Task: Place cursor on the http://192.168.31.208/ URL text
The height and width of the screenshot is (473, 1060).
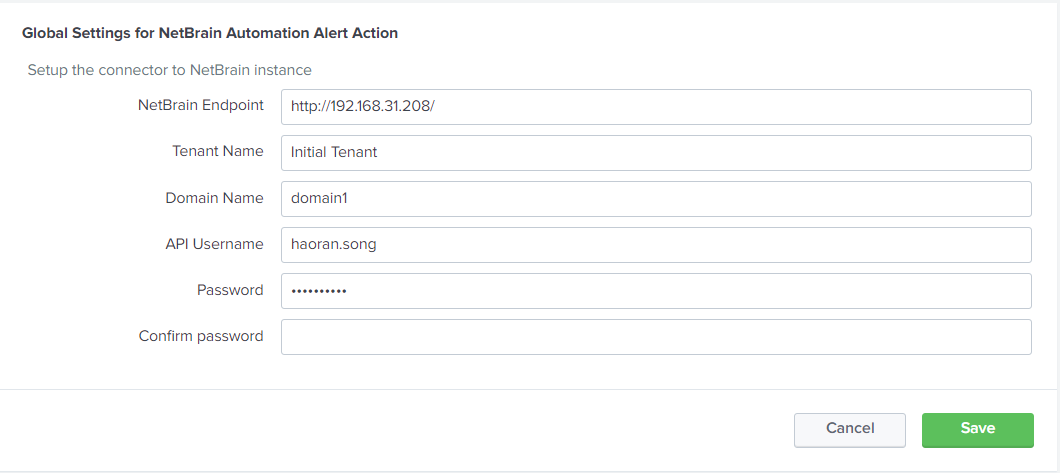Action: click(x=363, y=106)
